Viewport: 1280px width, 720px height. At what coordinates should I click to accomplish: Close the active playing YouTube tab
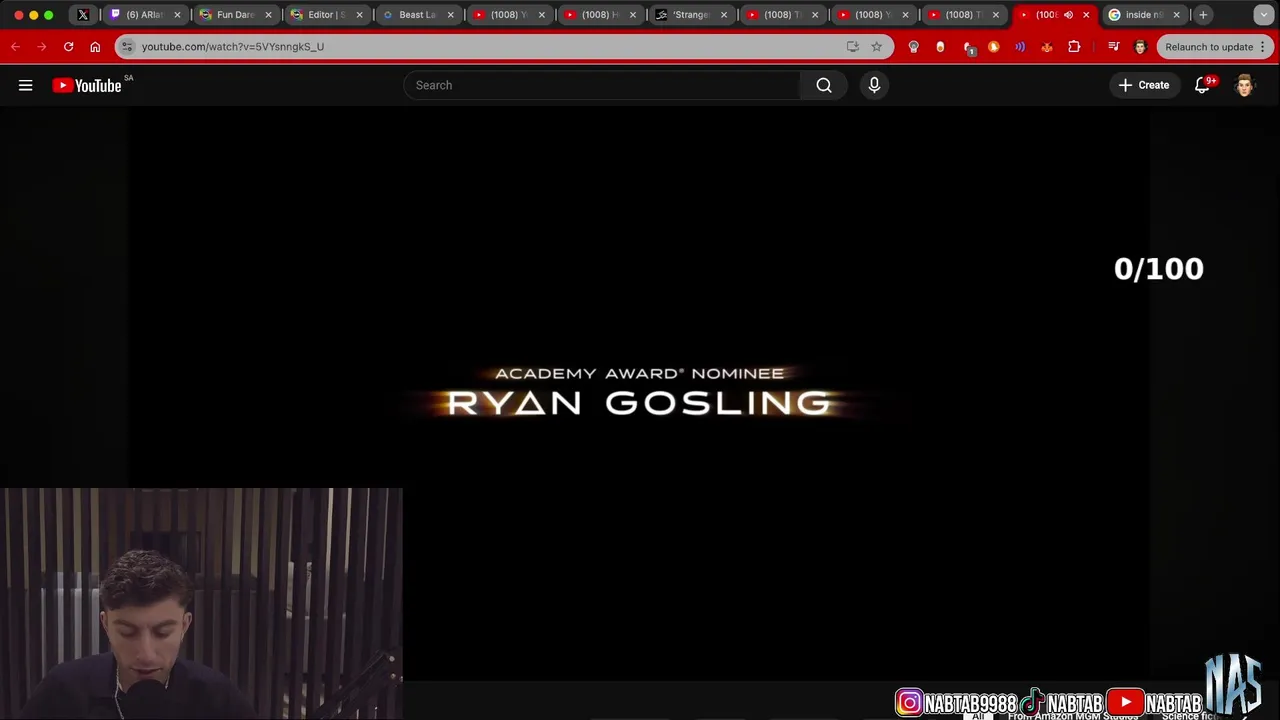point(1086,15)
